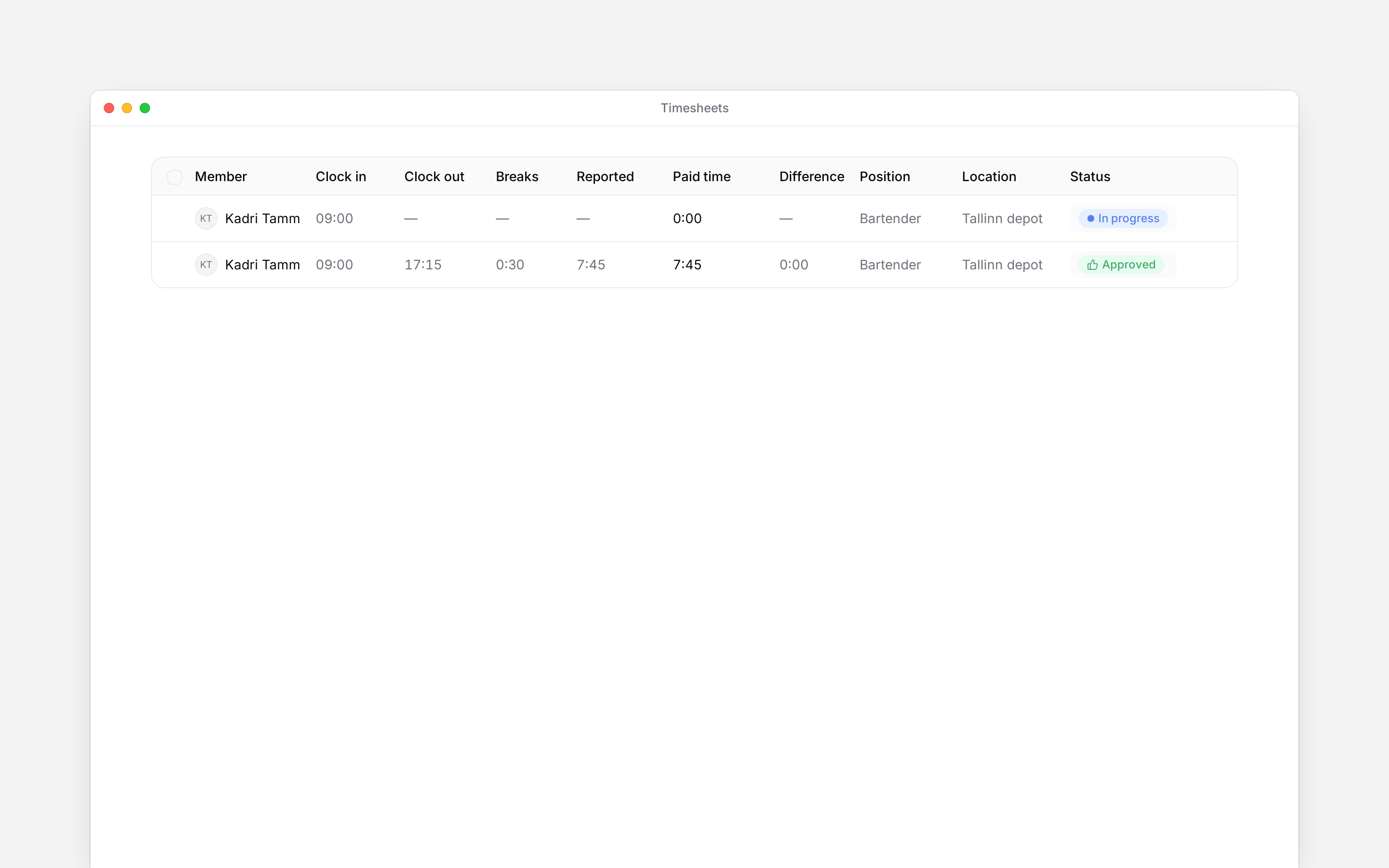Screen dimensions: 1389x868
Task: Click the thumbs-up icon in Approved badge
Action: pyautogui.click(x=1092, y=265)
